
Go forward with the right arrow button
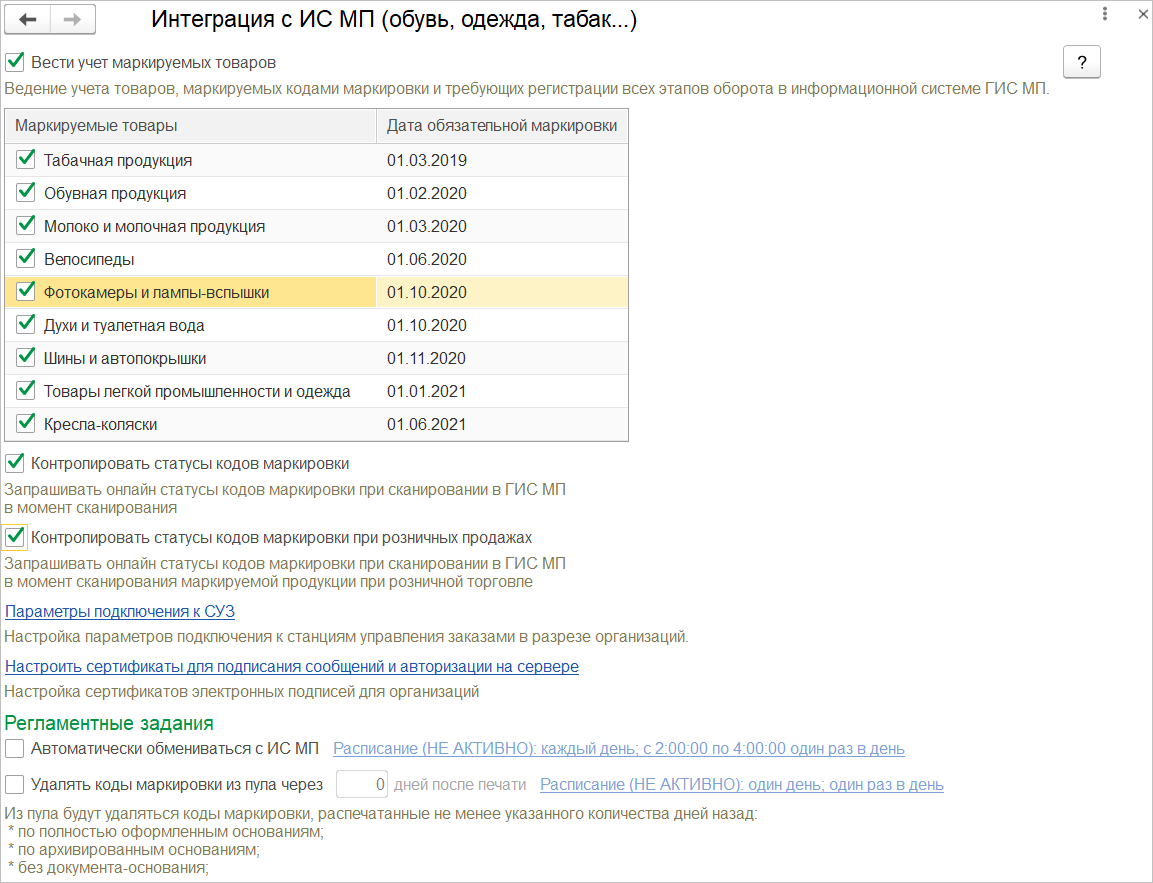coord(72,20)
